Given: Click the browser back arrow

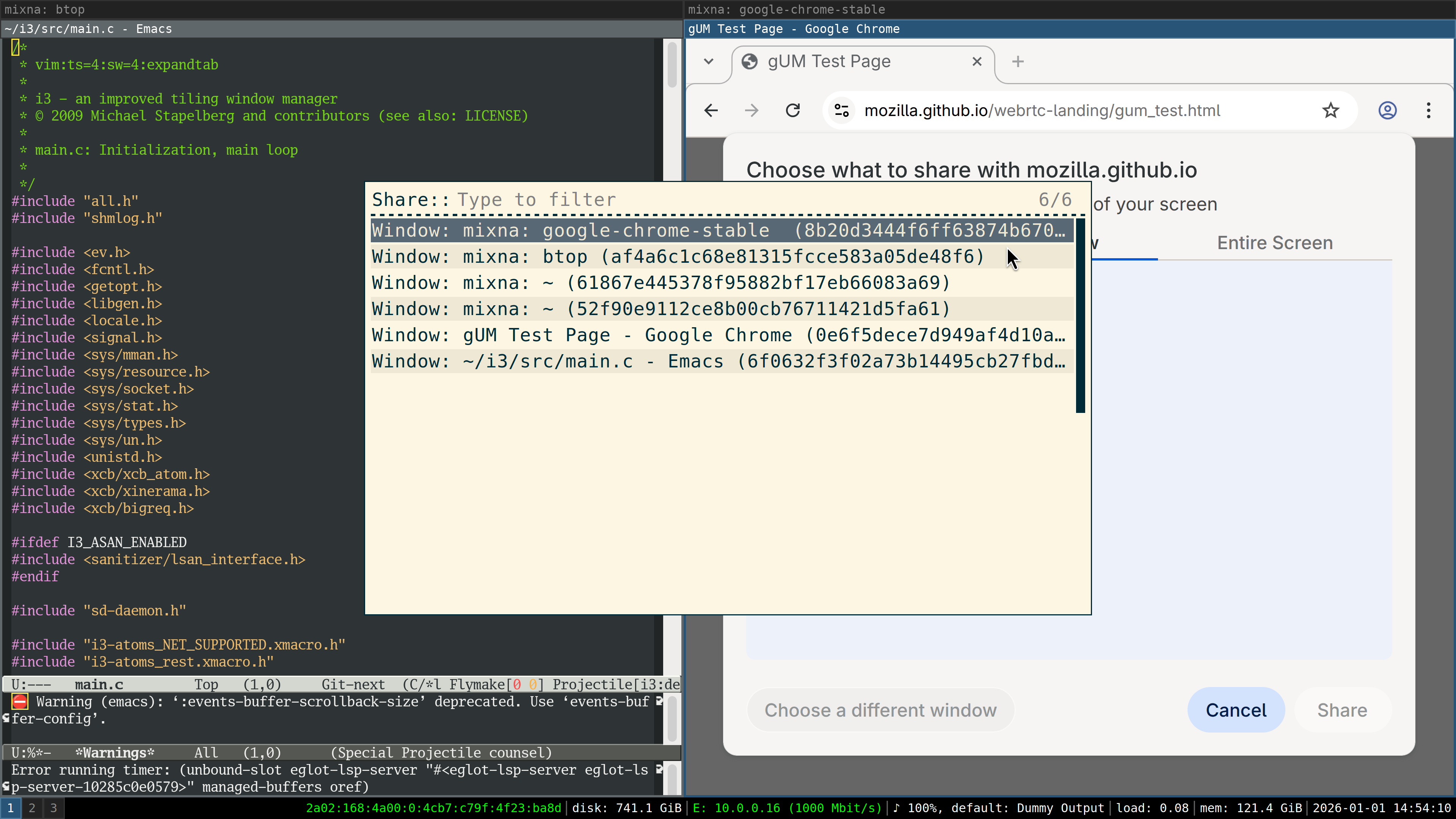Looking at the screenshot, I should (x=711, y=110).
